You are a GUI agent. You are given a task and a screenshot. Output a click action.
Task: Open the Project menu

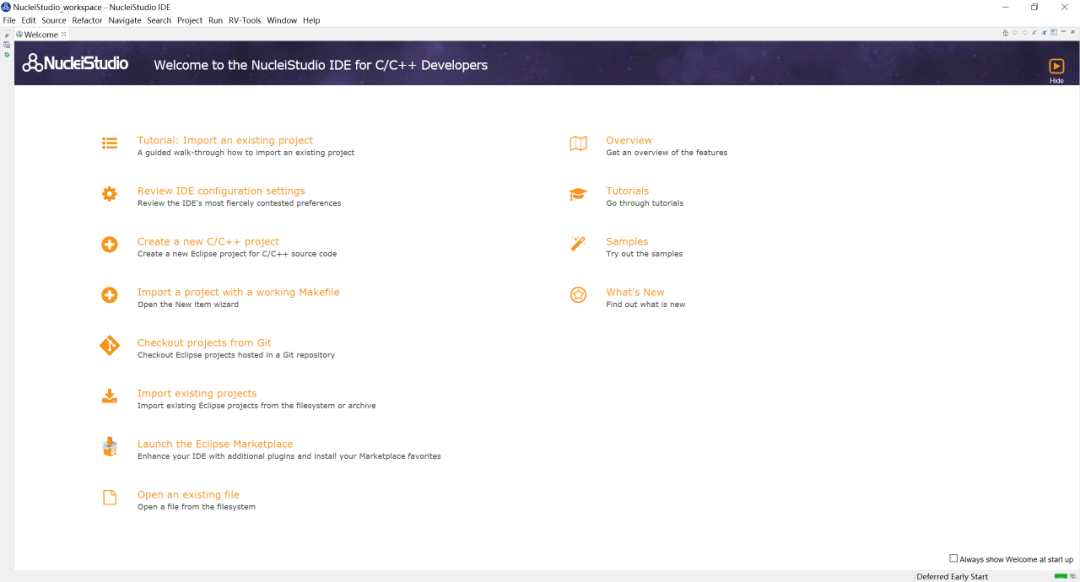189,21
